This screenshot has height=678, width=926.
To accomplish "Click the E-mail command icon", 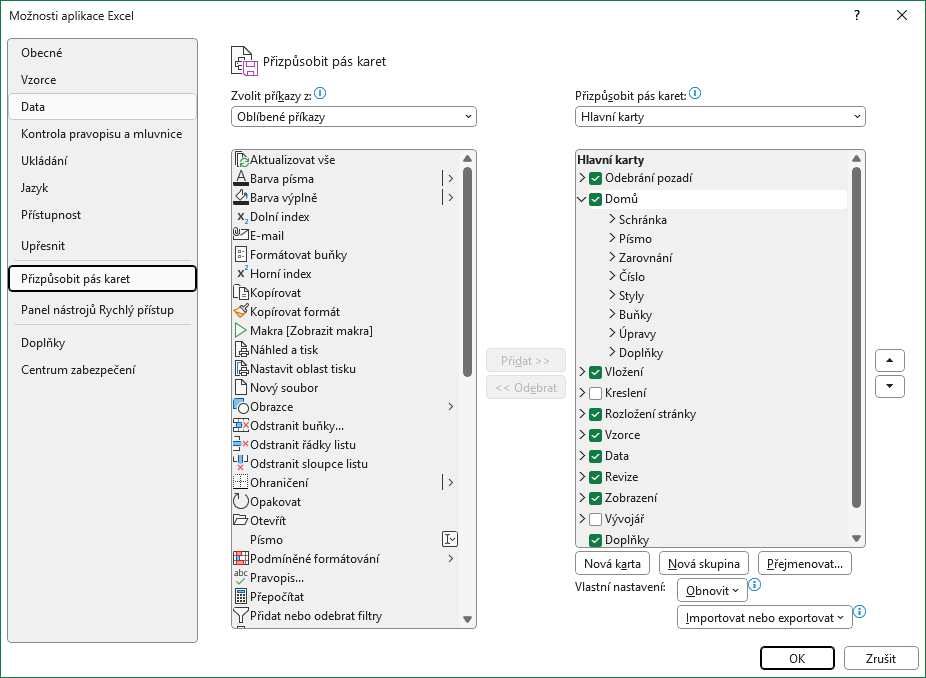I will 240,235.
